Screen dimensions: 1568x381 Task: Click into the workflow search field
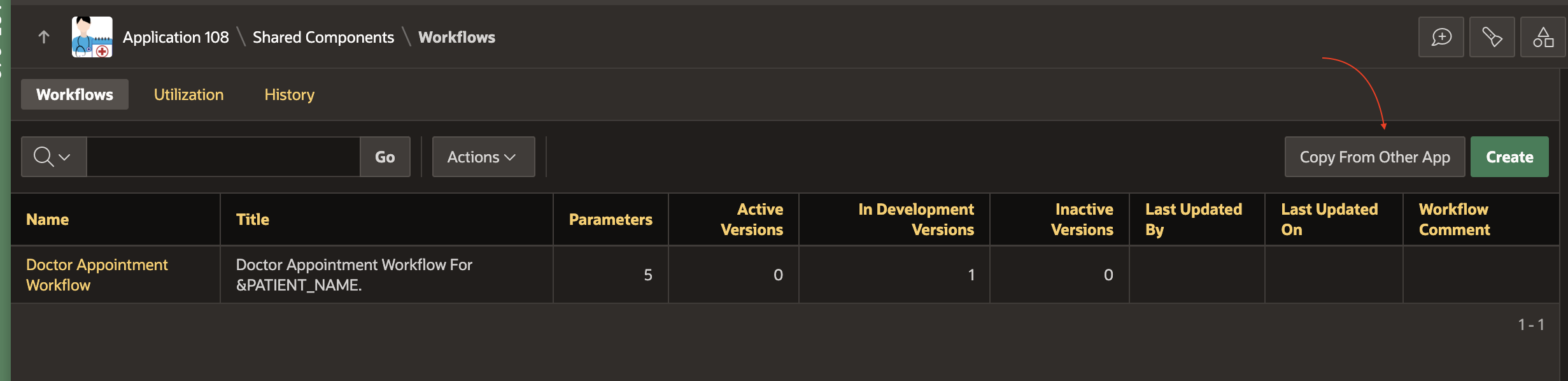coord(223,157)
